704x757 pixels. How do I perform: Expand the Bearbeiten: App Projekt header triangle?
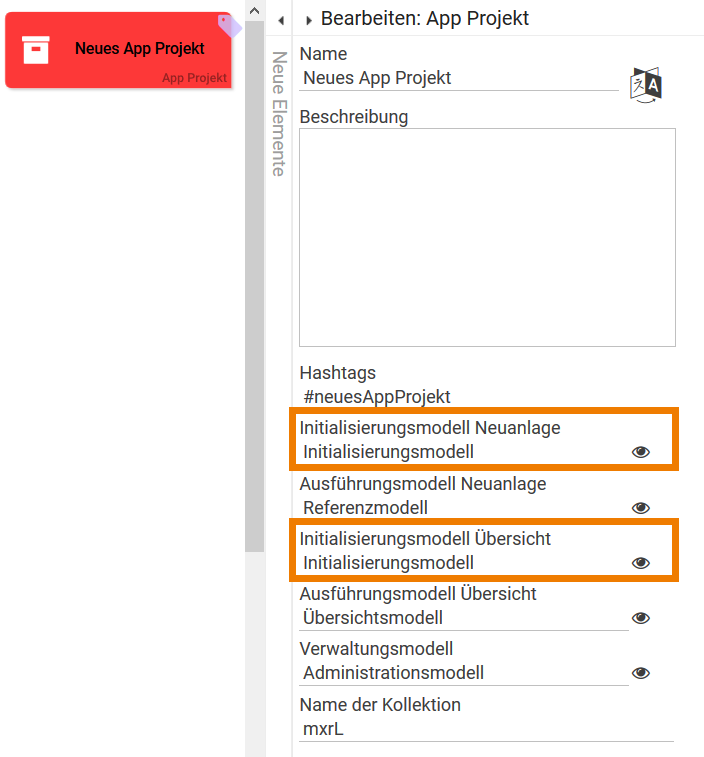[309, 20]
